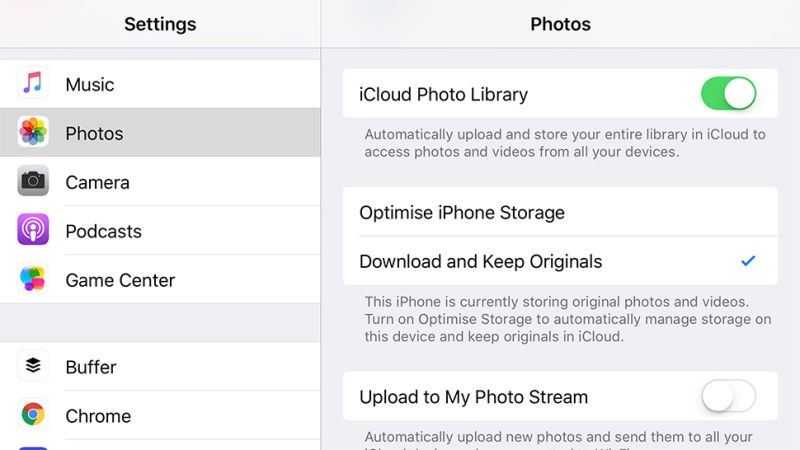800x450 pixels.
Task: Open Camera settings in the list
Action: point(98,182)
